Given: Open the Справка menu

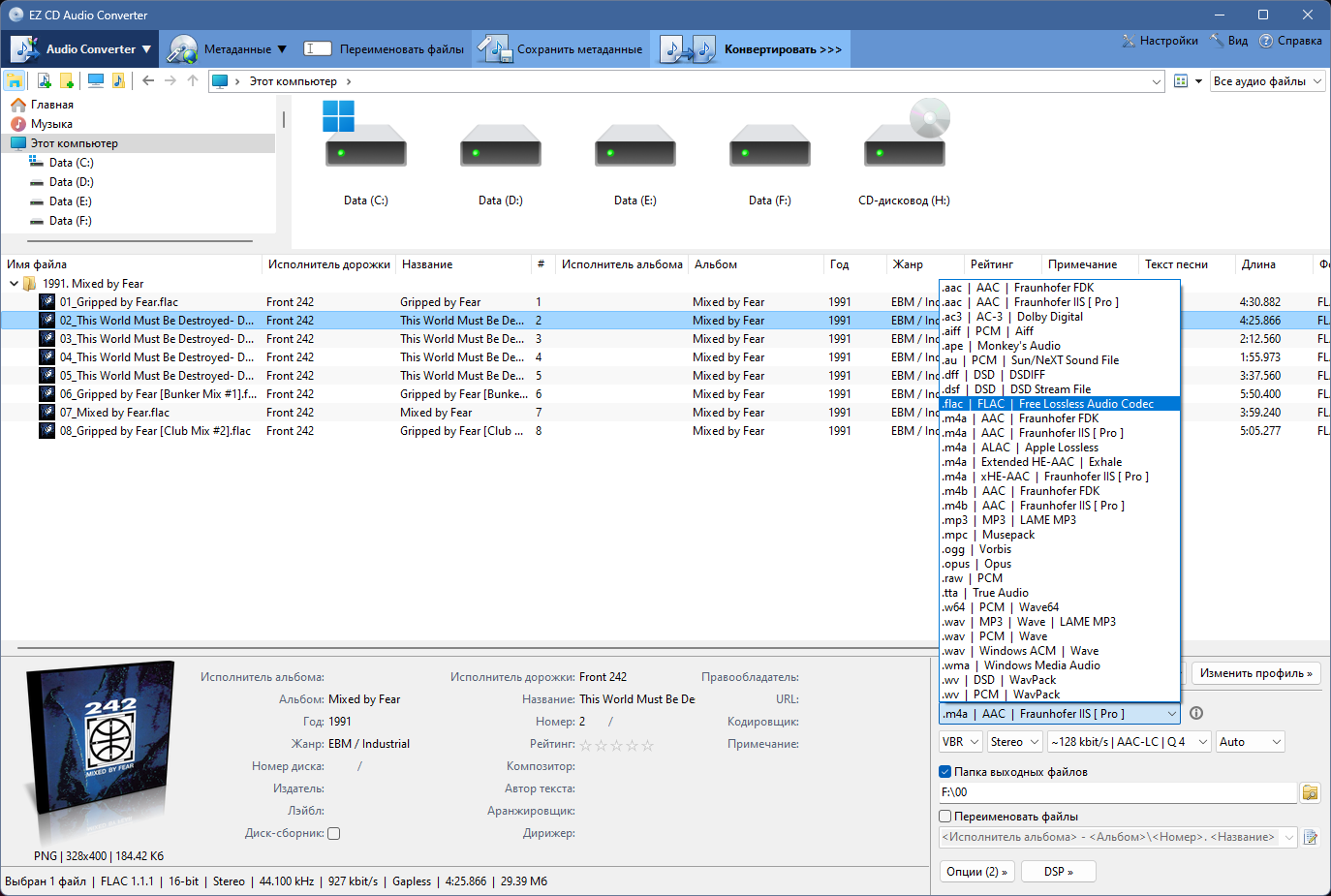Looking at the screenshot, I should 1290,41.
